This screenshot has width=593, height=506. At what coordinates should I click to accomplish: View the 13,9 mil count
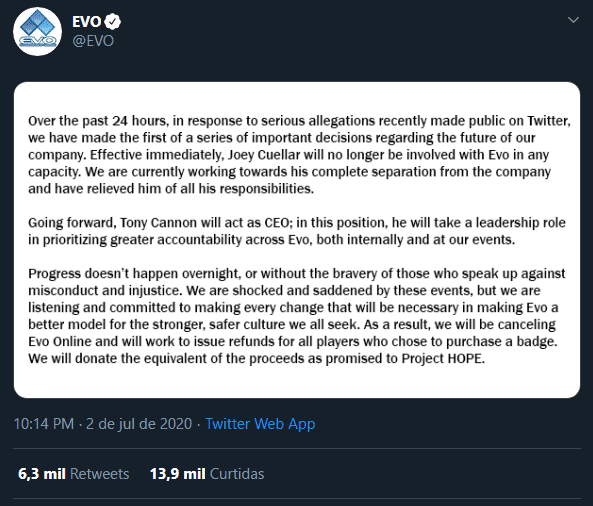pyautogui.click(x=177, y=474)
